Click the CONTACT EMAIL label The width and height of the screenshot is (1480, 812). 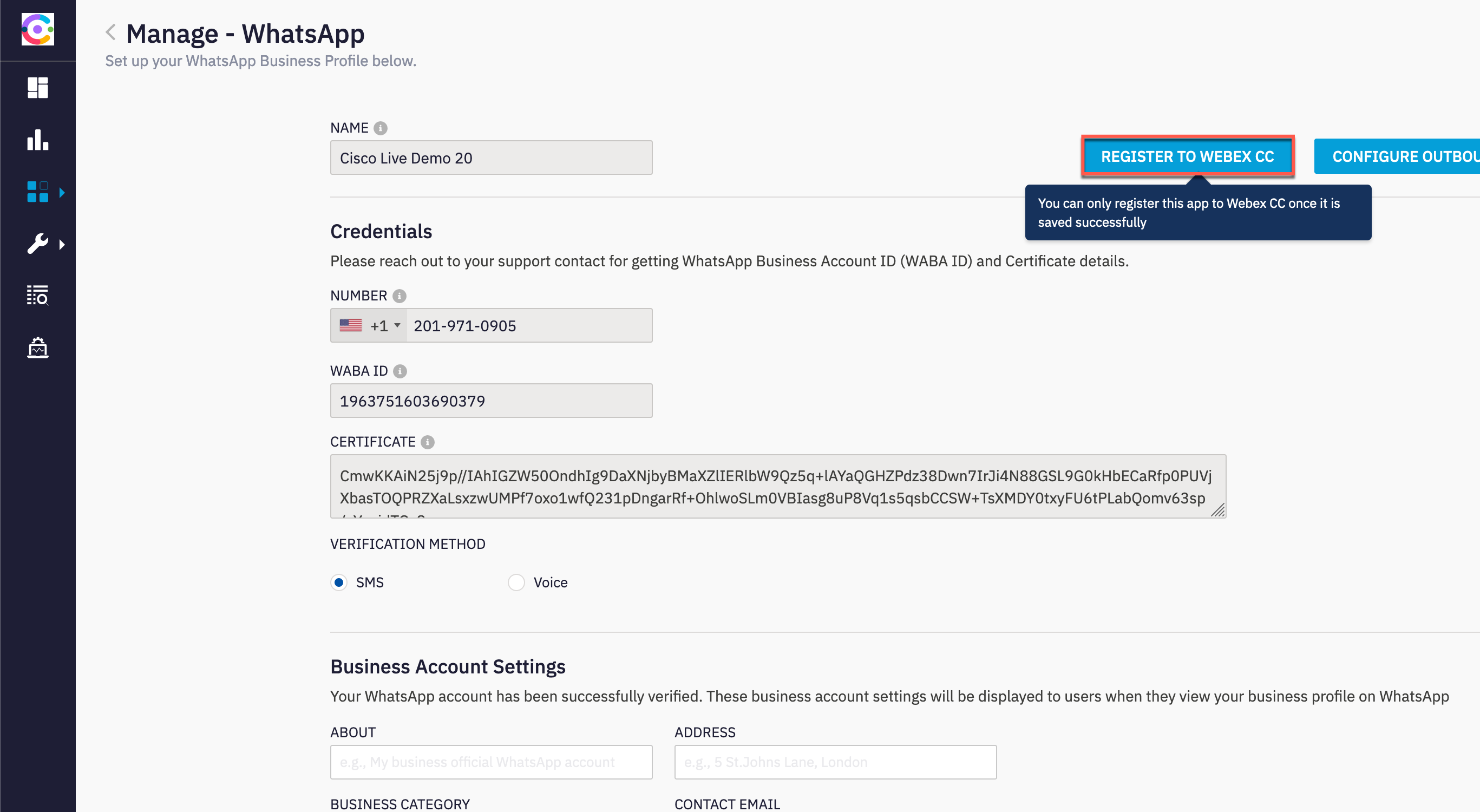pyautogui.click(x=727, y=804)
